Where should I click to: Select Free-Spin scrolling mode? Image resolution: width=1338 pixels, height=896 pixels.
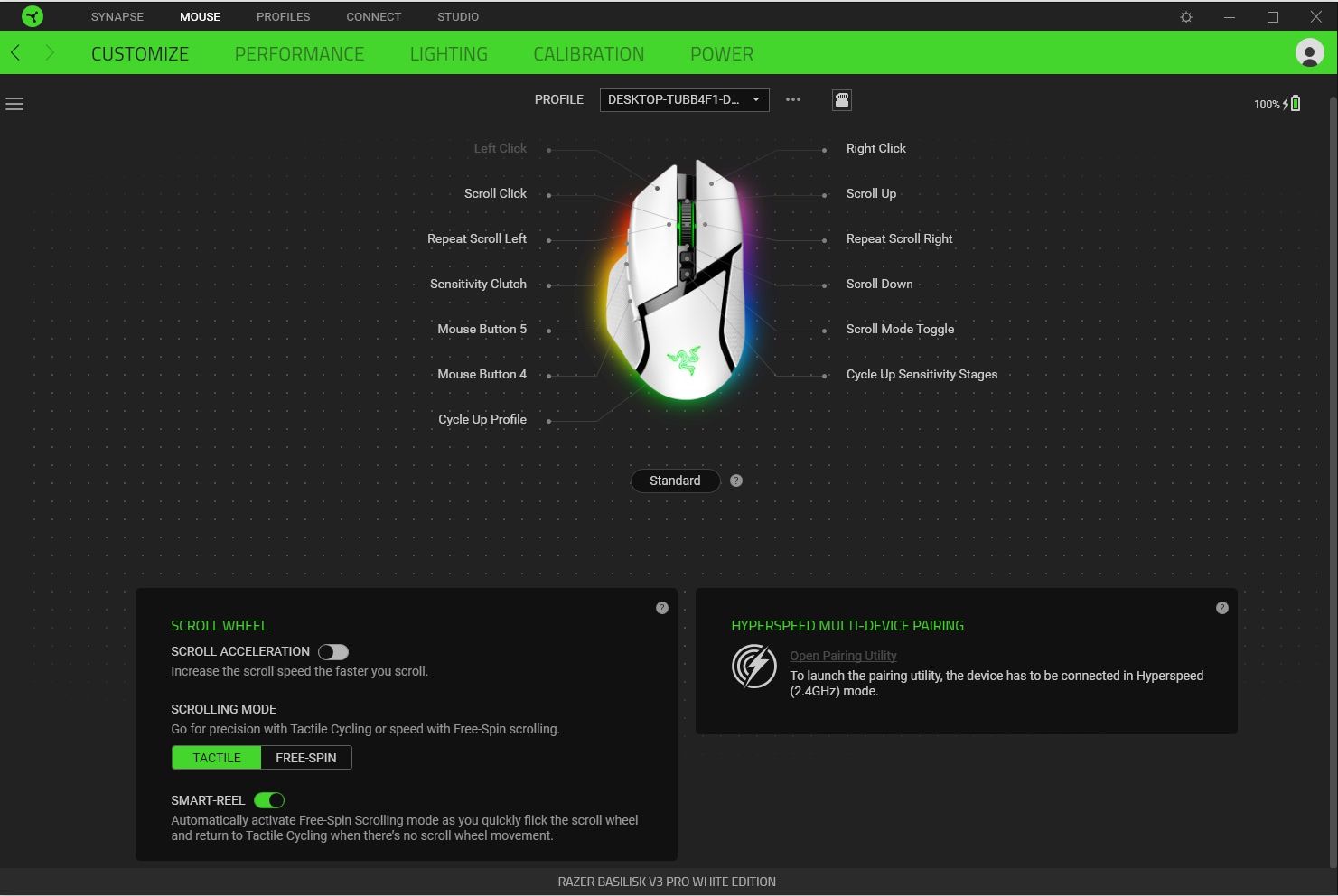306,758
